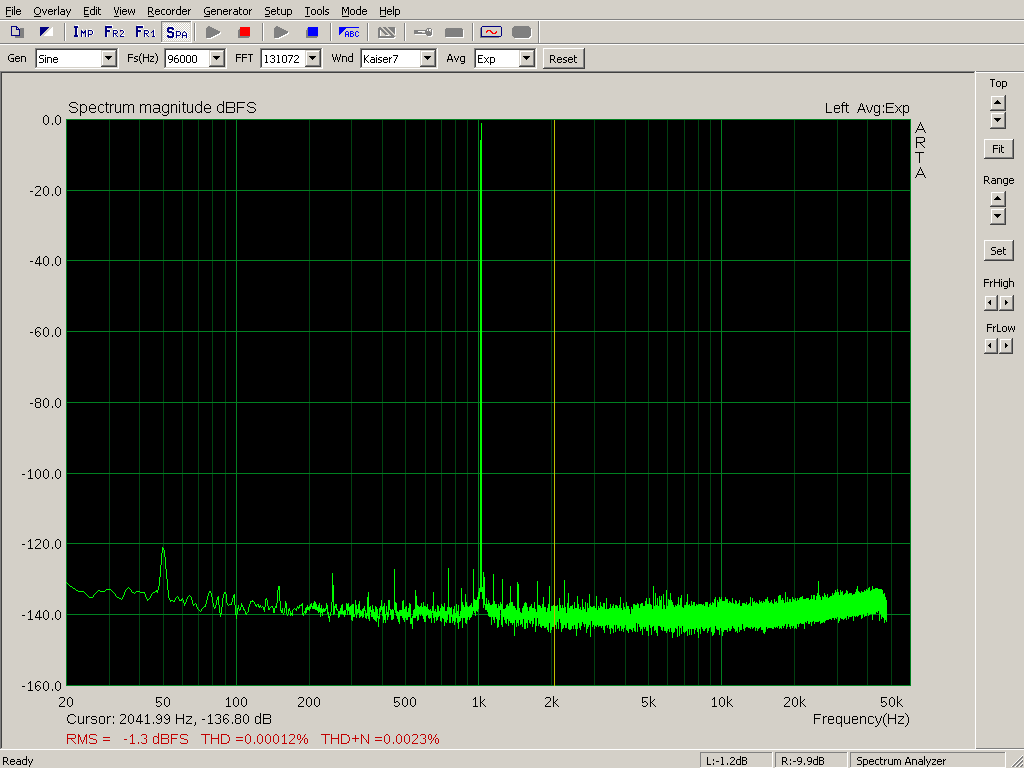Click the FrLow right arrow
This screenshot has height=768, width=1024.
click(x=1006, y=346)
